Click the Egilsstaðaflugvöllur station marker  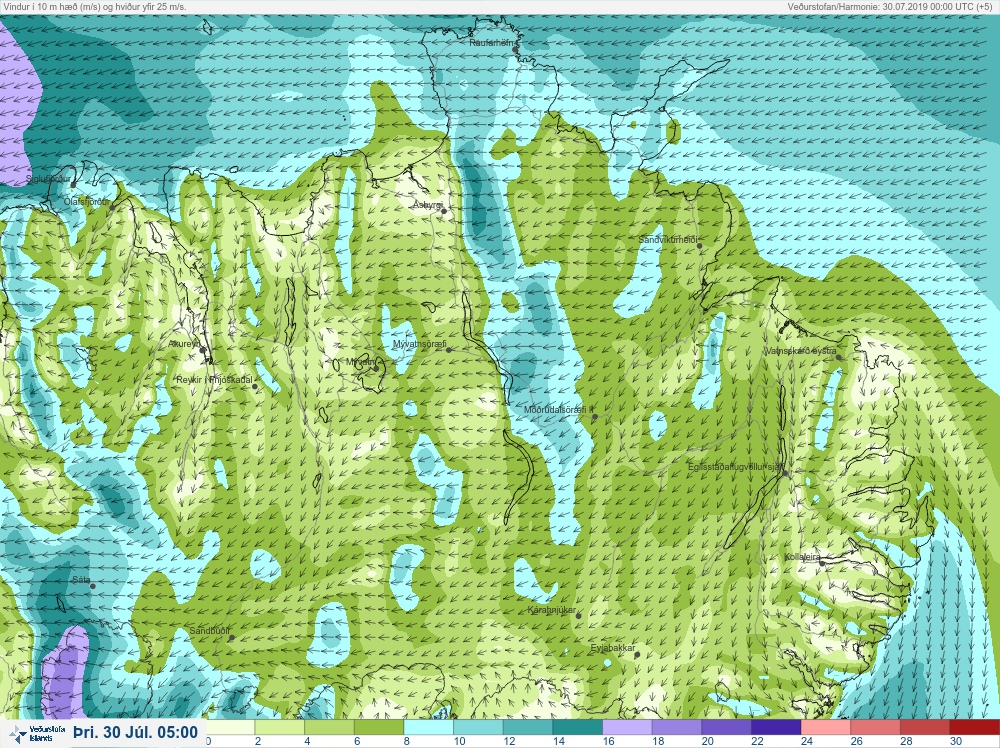[786, 474]
